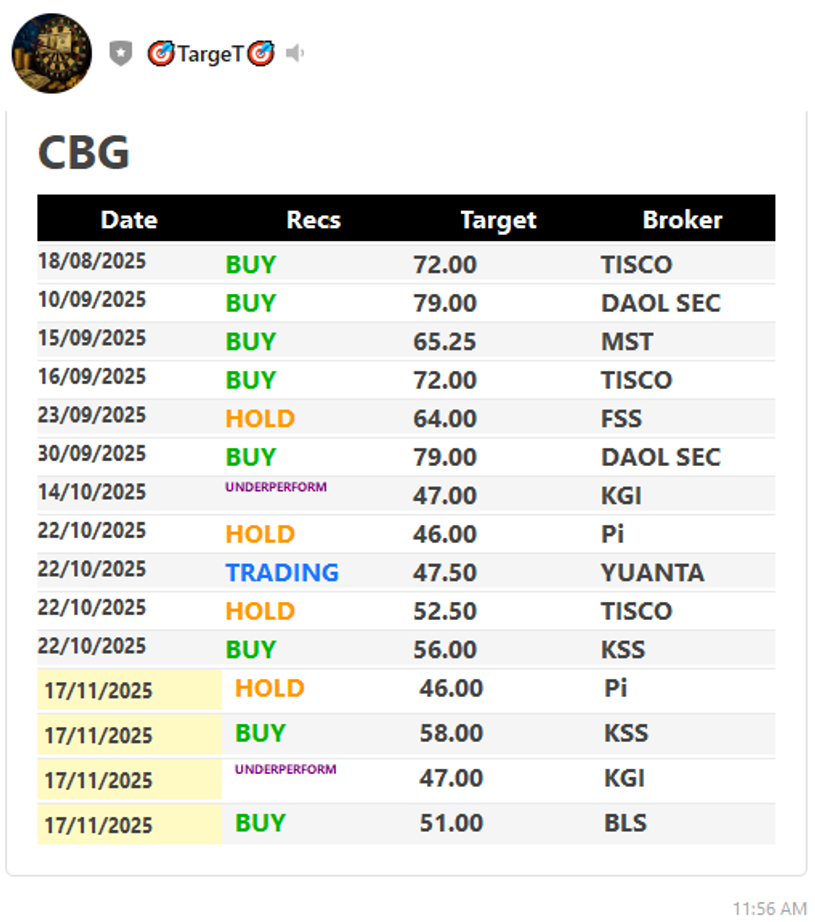The image size is (815, 922).
Task: Click the YUANTA broker cell
Action: (652, 573)
